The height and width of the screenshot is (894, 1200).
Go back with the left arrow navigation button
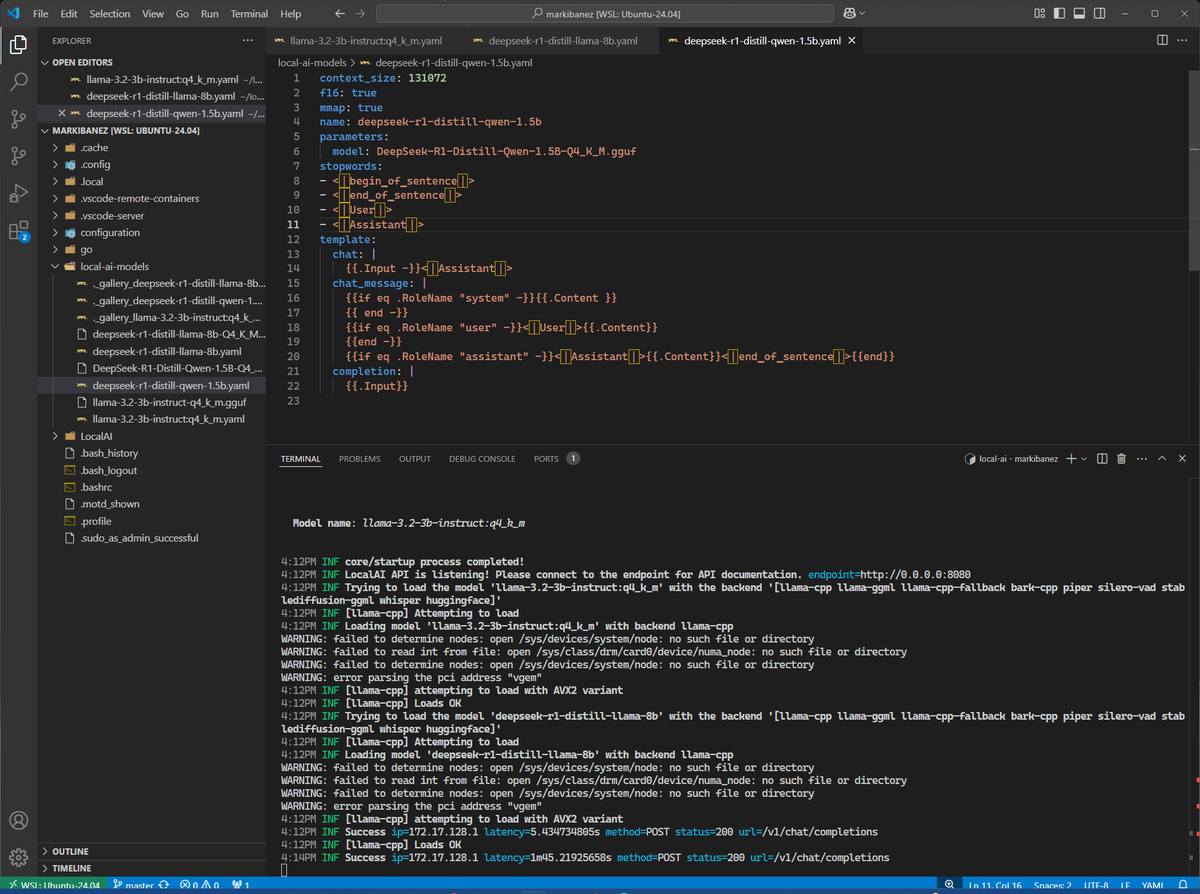[x=341, y=13]
